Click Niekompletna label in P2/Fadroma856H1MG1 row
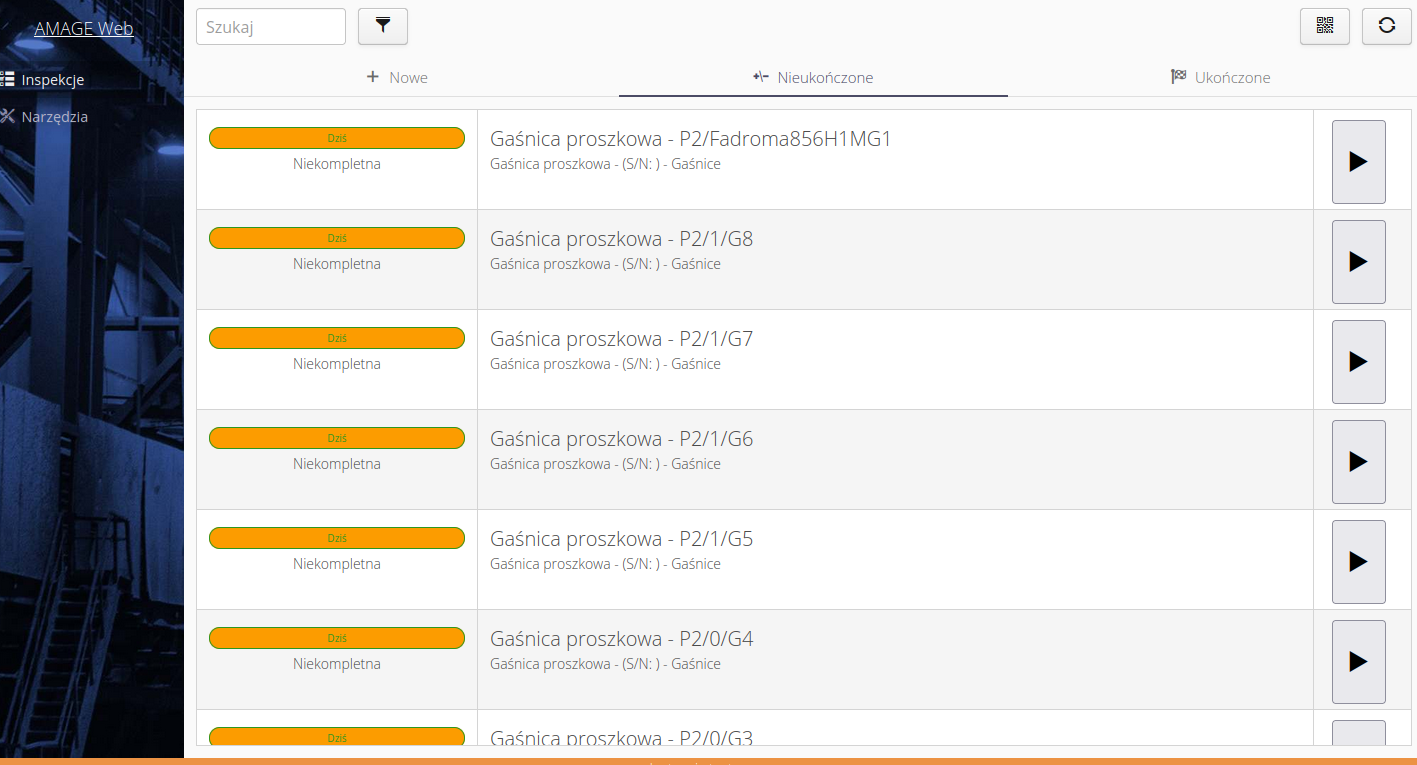 [x=337, y=164]
